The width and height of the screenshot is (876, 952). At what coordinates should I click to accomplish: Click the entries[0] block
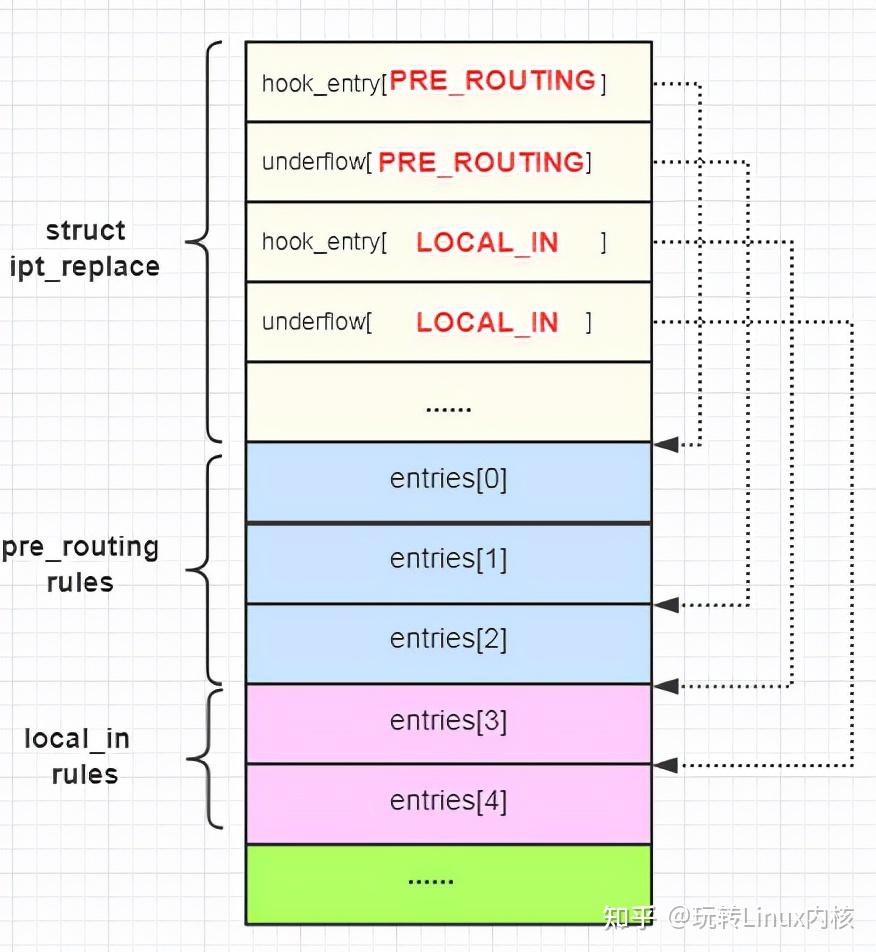coord(449,482)
